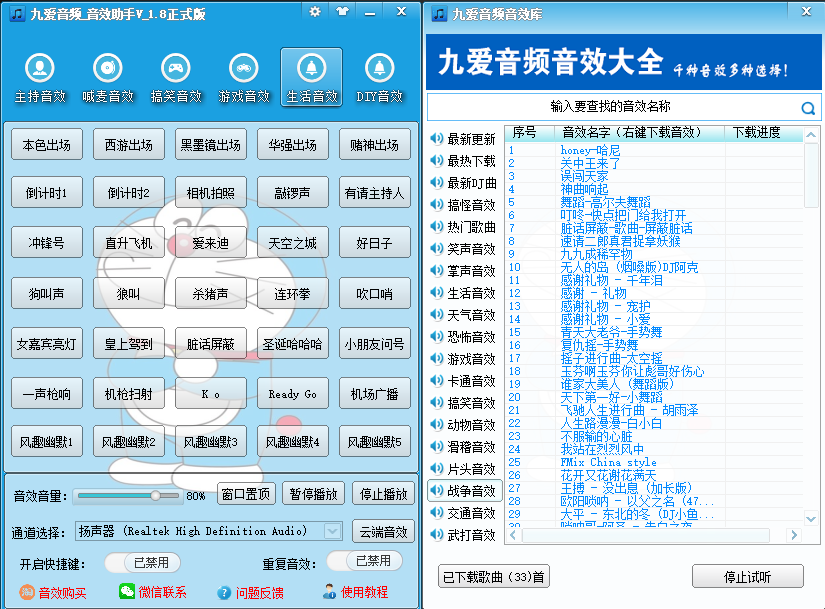This screenshot has height=609, width=825.
Task: Play the Ready Go sound effect
Action: (293, 394)
